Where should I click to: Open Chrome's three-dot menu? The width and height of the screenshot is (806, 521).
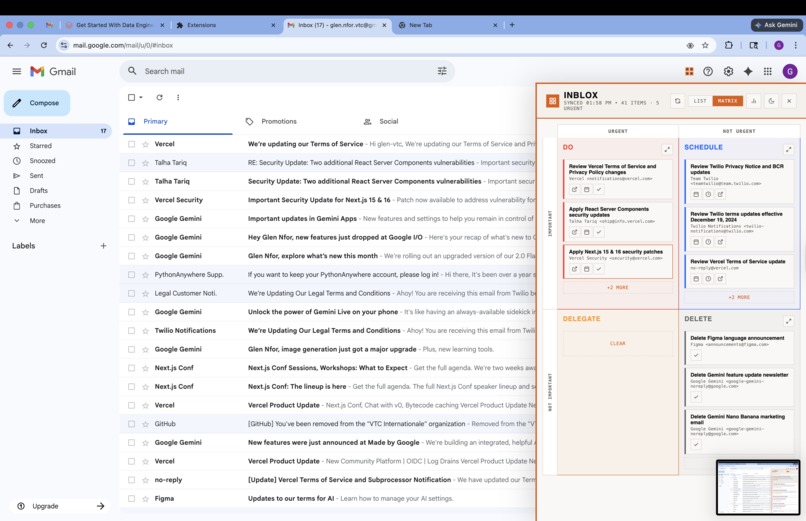point(796,45)
